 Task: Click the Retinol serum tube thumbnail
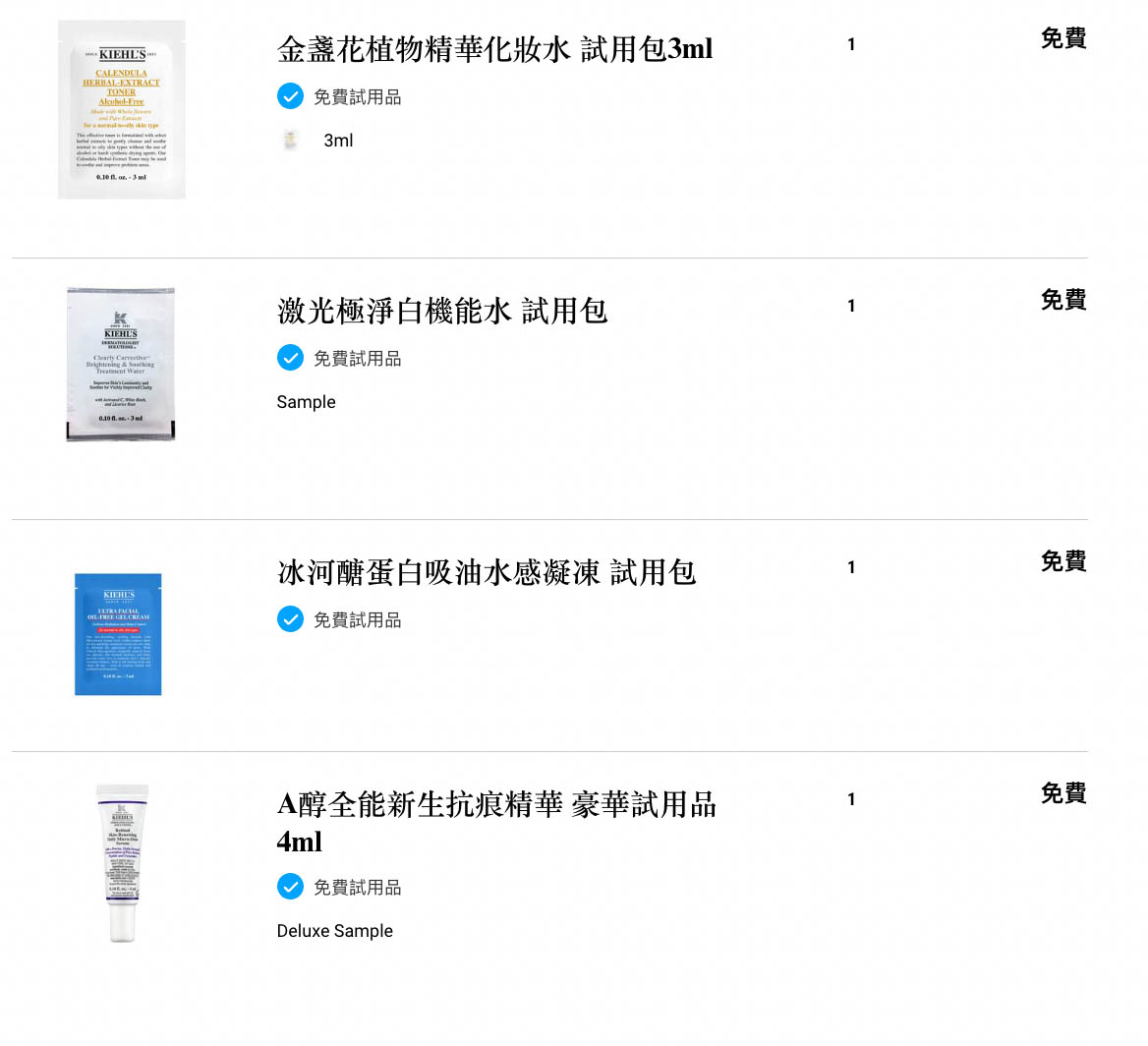click(x=122, y=863)
